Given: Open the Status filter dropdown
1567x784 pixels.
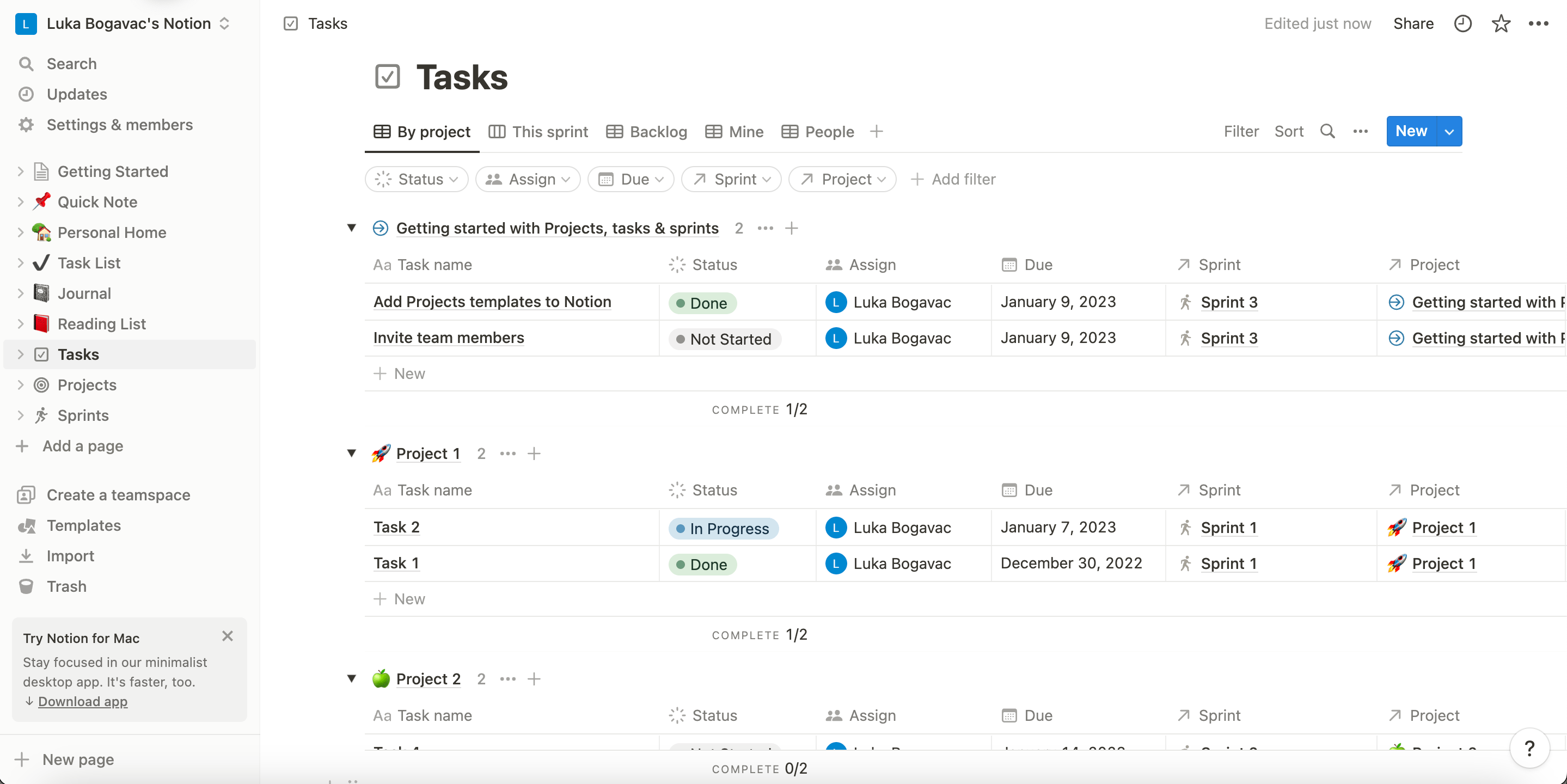Looking at the screenshot, I should click(417, 180).
